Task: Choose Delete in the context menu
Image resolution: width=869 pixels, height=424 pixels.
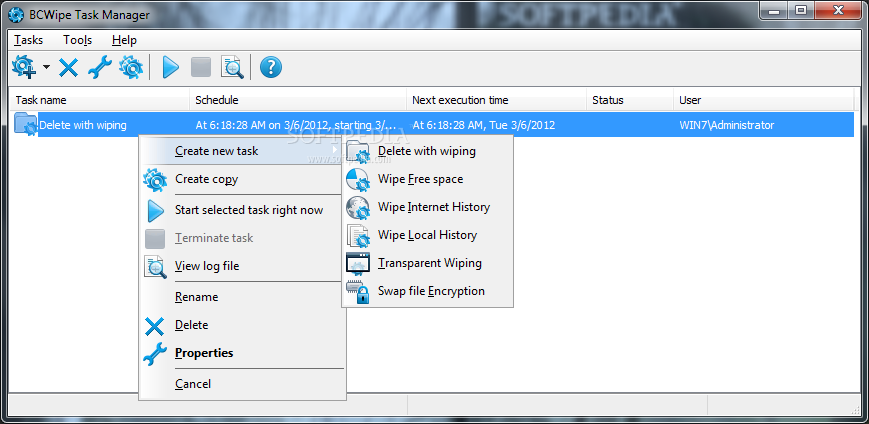Action: [242, 325]
